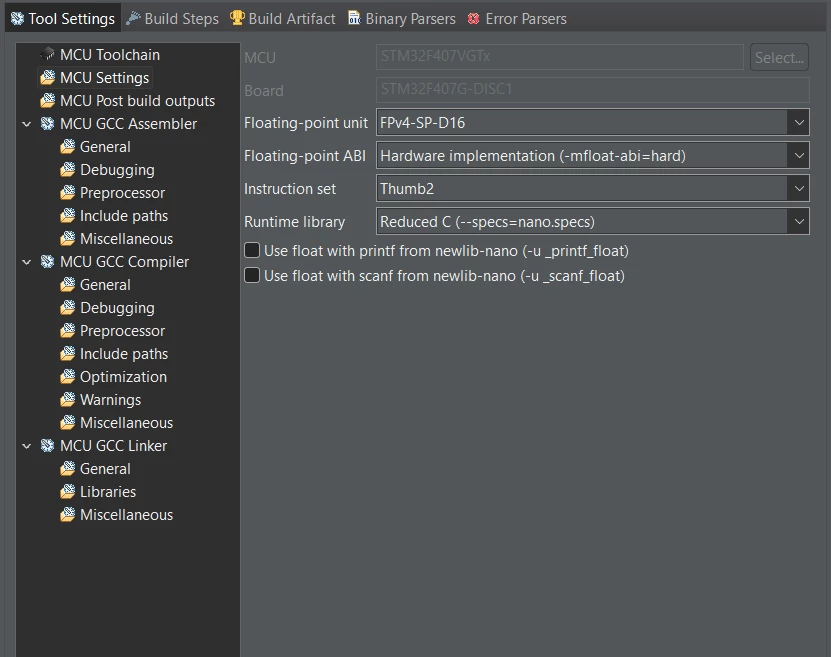Switch to the Build Steps tab
The width and height of the screenshot is (831, 657).
(x=172, y=19)
